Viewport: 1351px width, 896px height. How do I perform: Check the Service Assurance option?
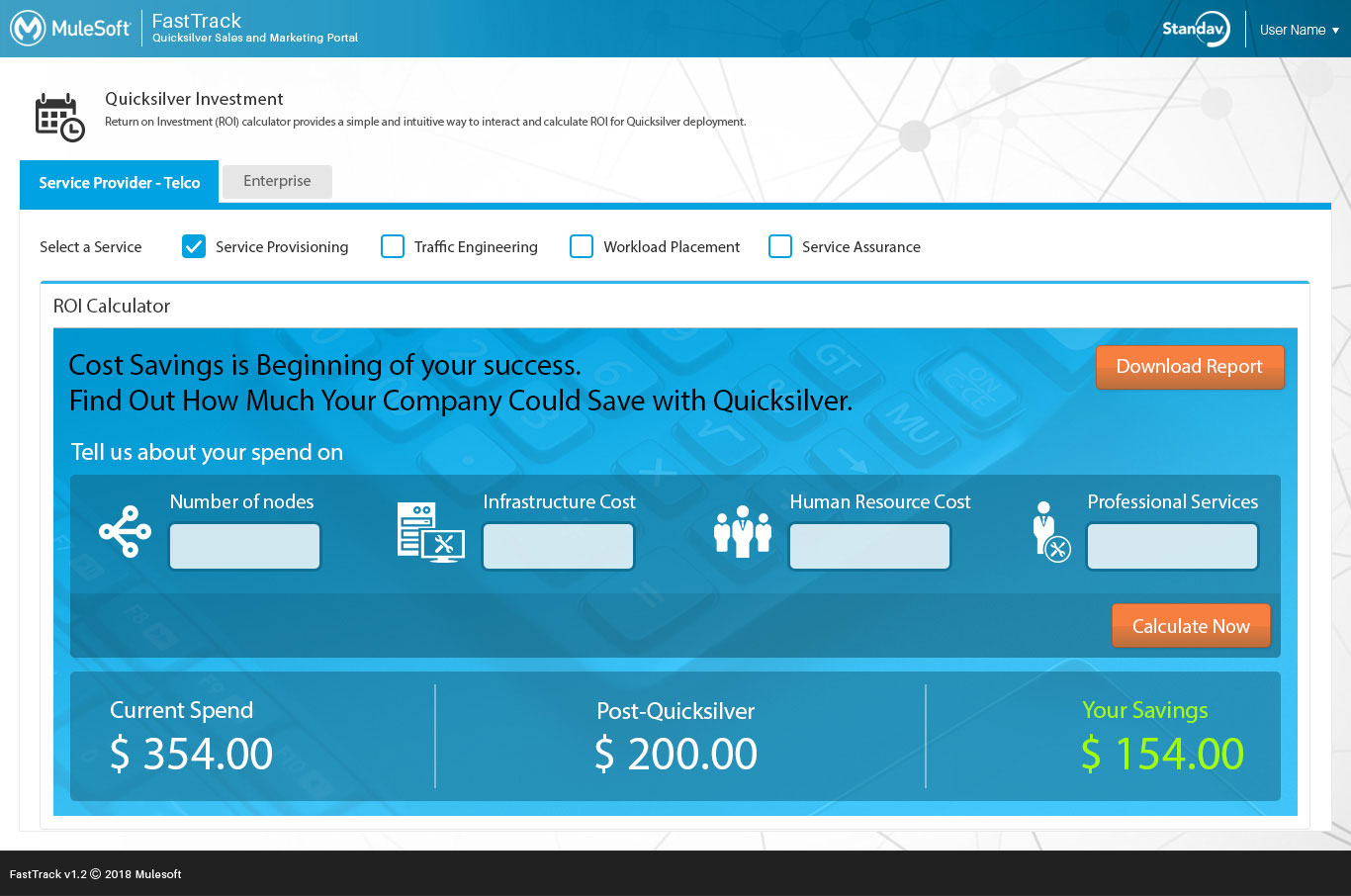[x=780, y=246]
